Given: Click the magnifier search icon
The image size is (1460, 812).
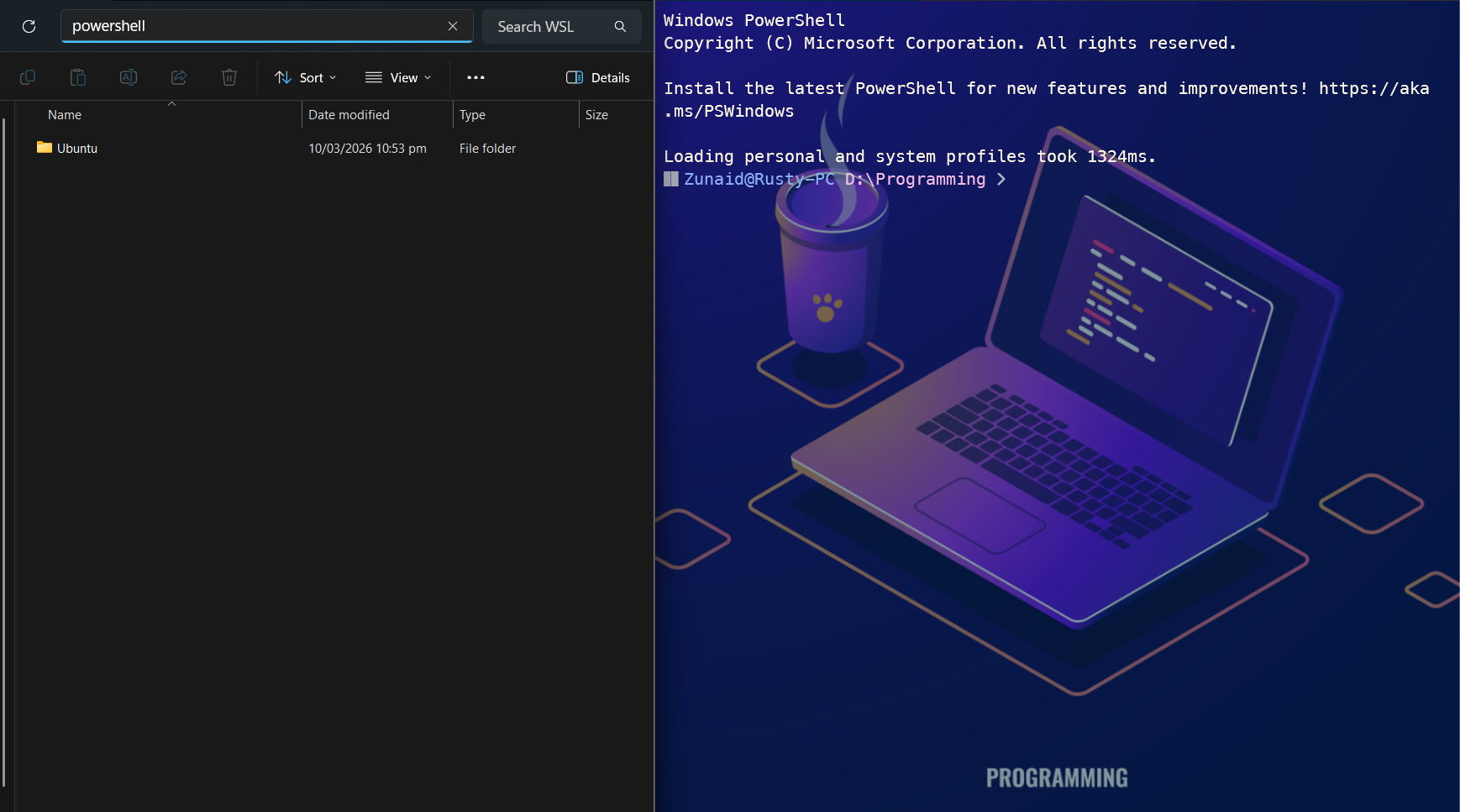Looking at the screenshot, I should pyautogui.click(x=620, y=27).
